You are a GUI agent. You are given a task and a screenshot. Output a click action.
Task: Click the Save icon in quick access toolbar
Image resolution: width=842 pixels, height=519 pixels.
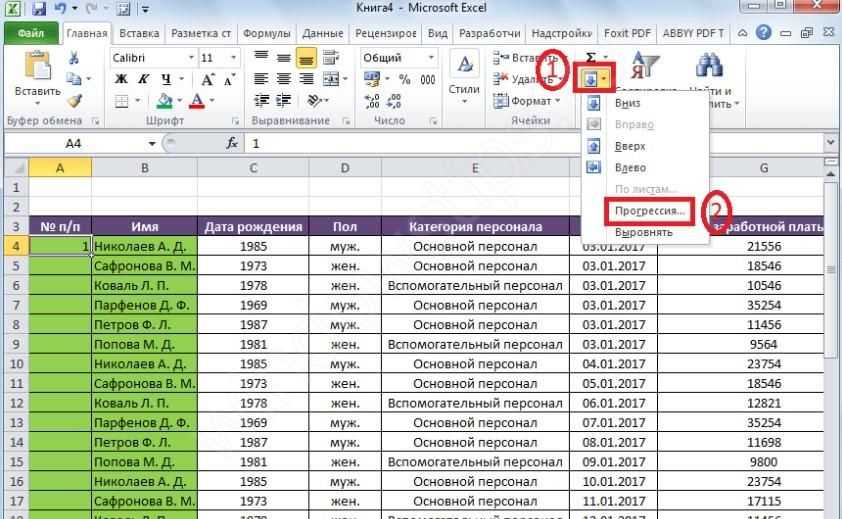click(x=38, y=10)
